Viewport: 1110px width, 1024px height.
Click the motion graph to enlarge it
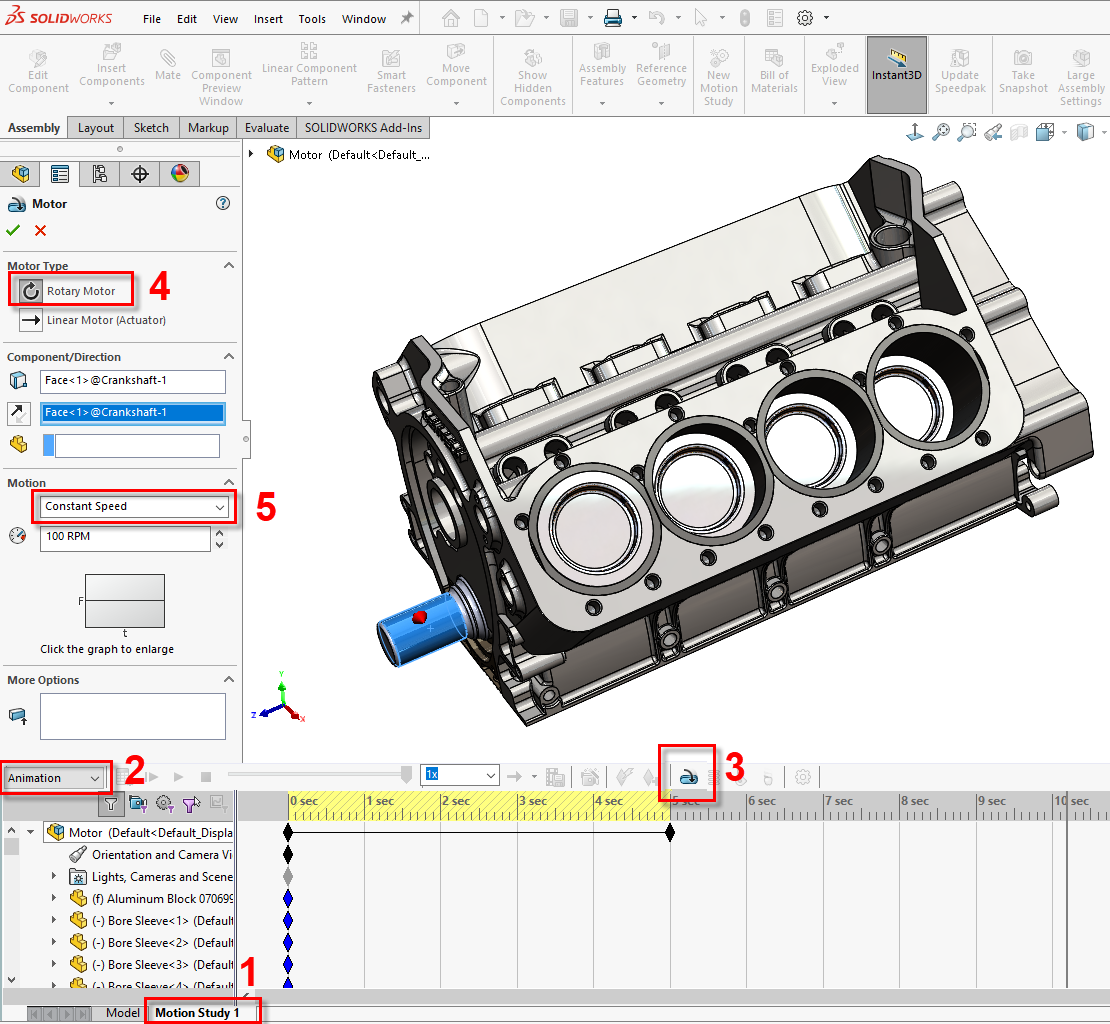tap(124, 600)
